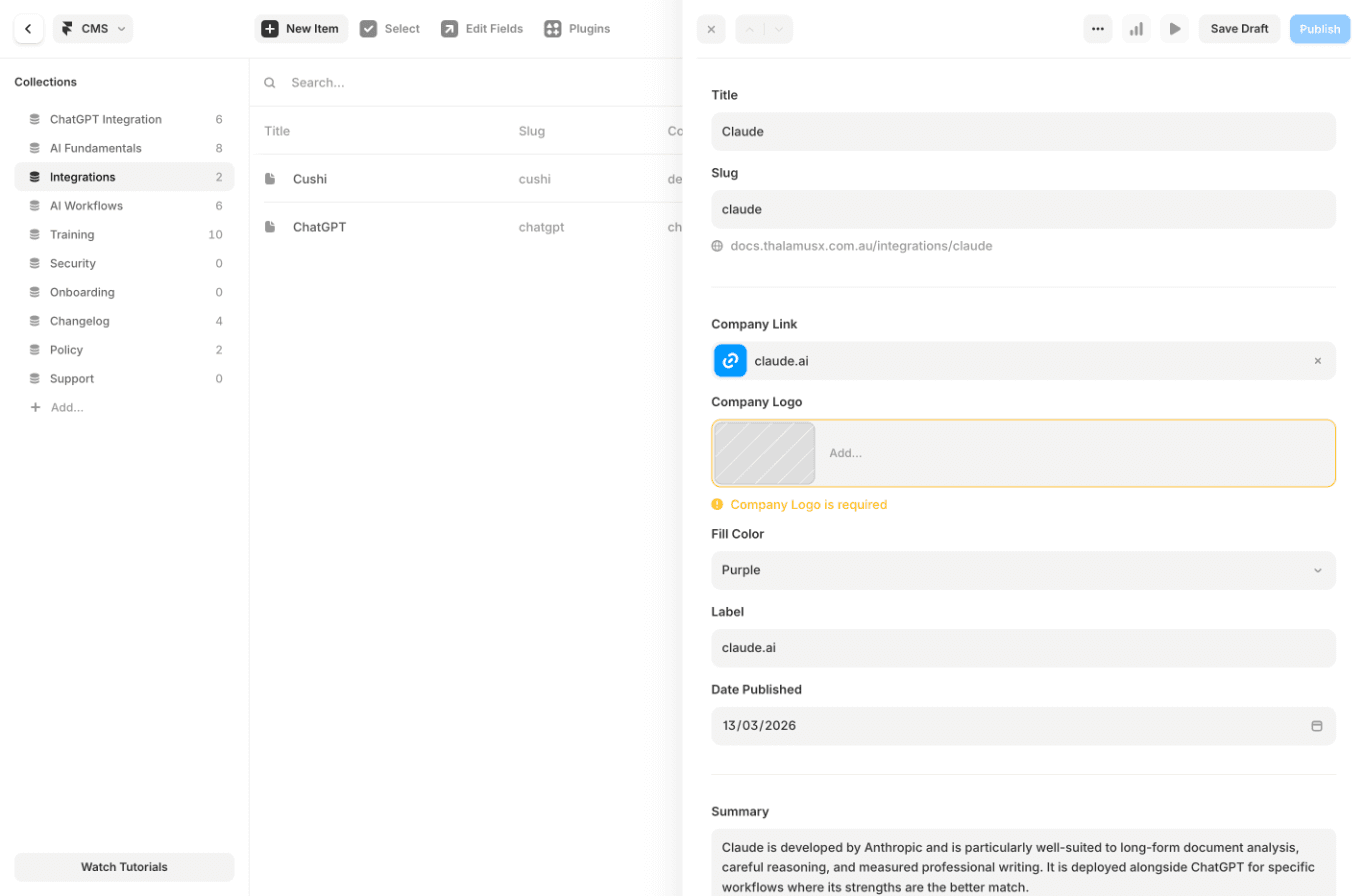This screenshot has width=1365, height=896.
Task: Open the Onboarding collection
Action: (x=124, y=292)
